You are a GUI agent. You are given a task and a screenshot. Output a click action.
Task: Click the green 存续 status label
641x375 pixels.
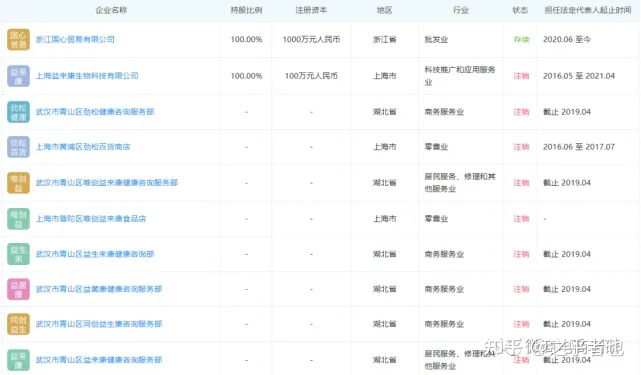coord(521,40)
